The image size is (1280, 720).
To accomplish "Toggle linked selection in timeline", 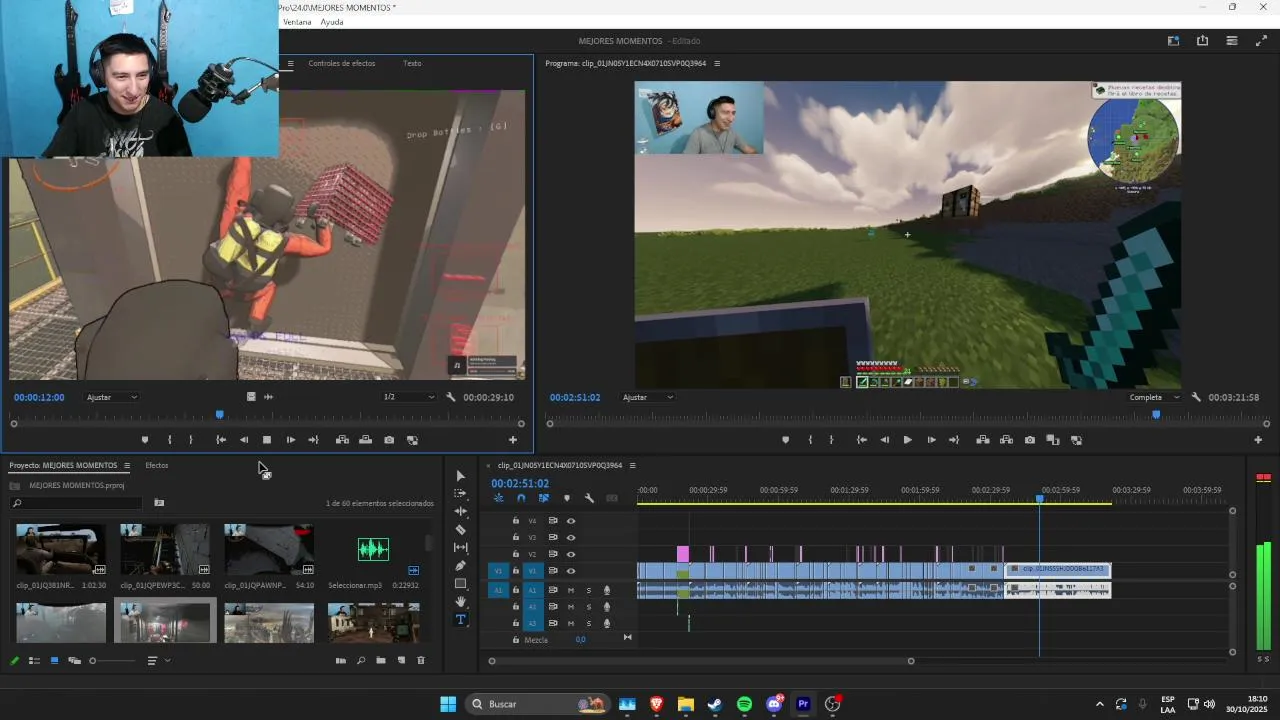I will [x=544, y=498].
